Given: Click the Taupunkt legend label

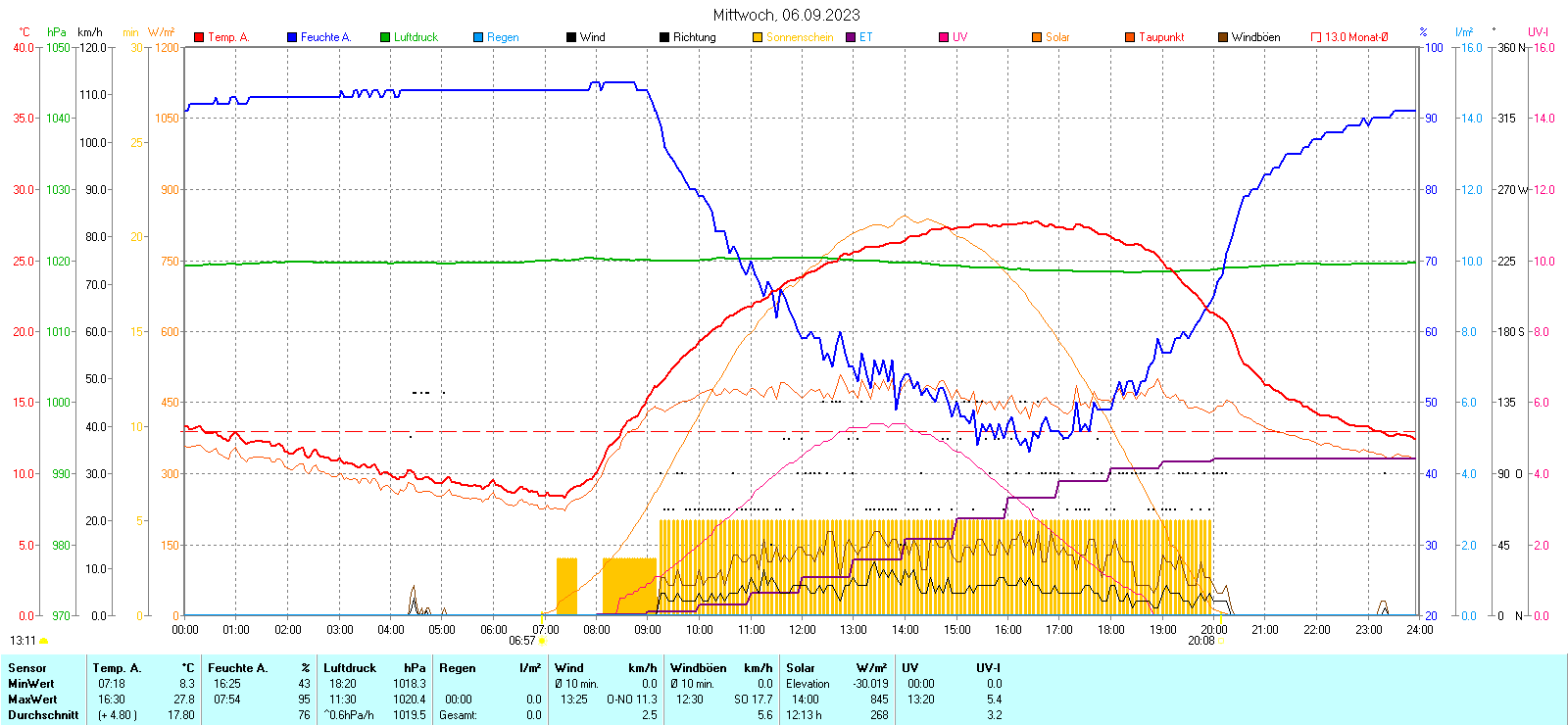Looking at the screenshot, I should point(1161,37).
